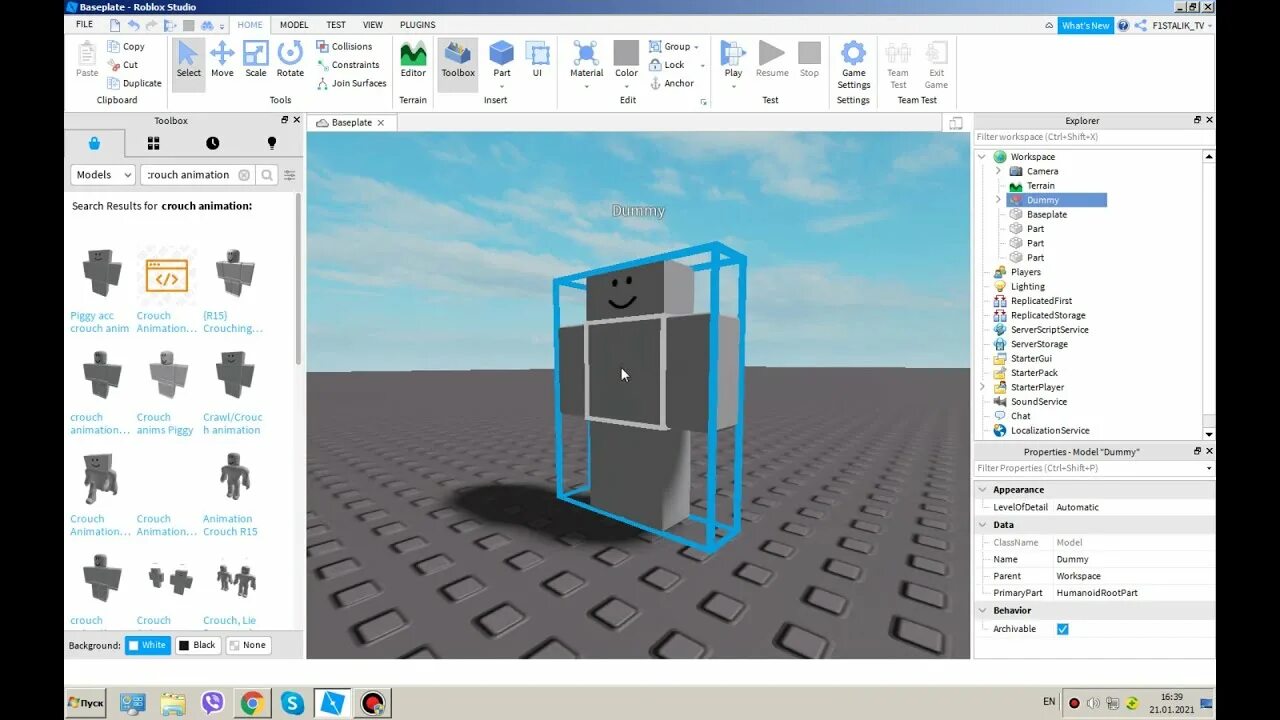Click Copy in Clipboard group
This screenshot has height=720, width=1280.
[x=127, y=46]
